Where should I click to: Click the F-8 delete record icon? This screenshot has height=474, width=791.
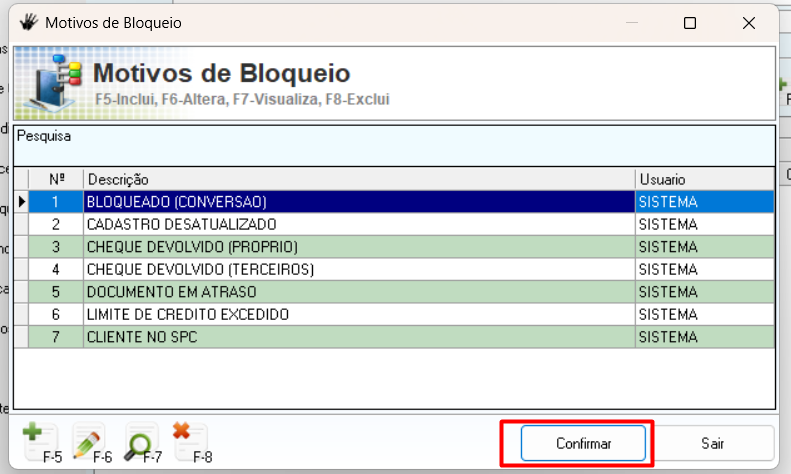[190, 441]
